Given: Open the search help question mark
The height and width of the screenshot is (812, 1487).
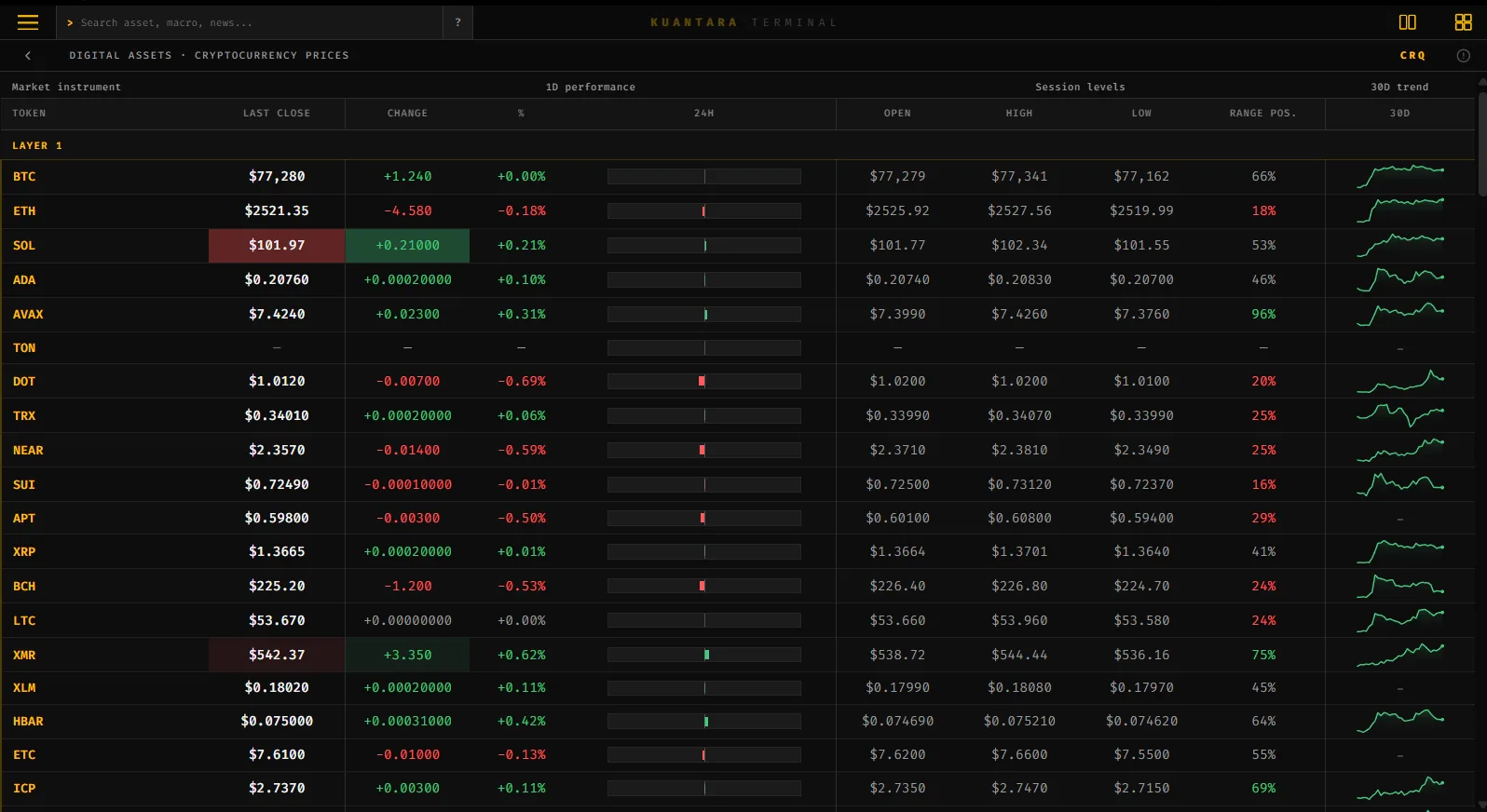Looking at the screenshot, I should (x=457, y=22).
